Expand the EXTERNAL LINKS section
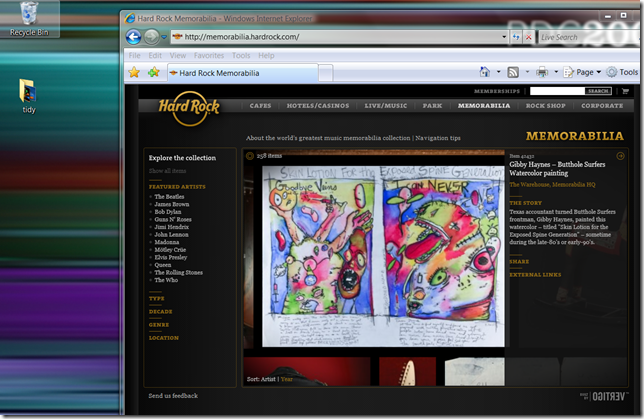The image size is (644, 419). (x=535, y=275)
